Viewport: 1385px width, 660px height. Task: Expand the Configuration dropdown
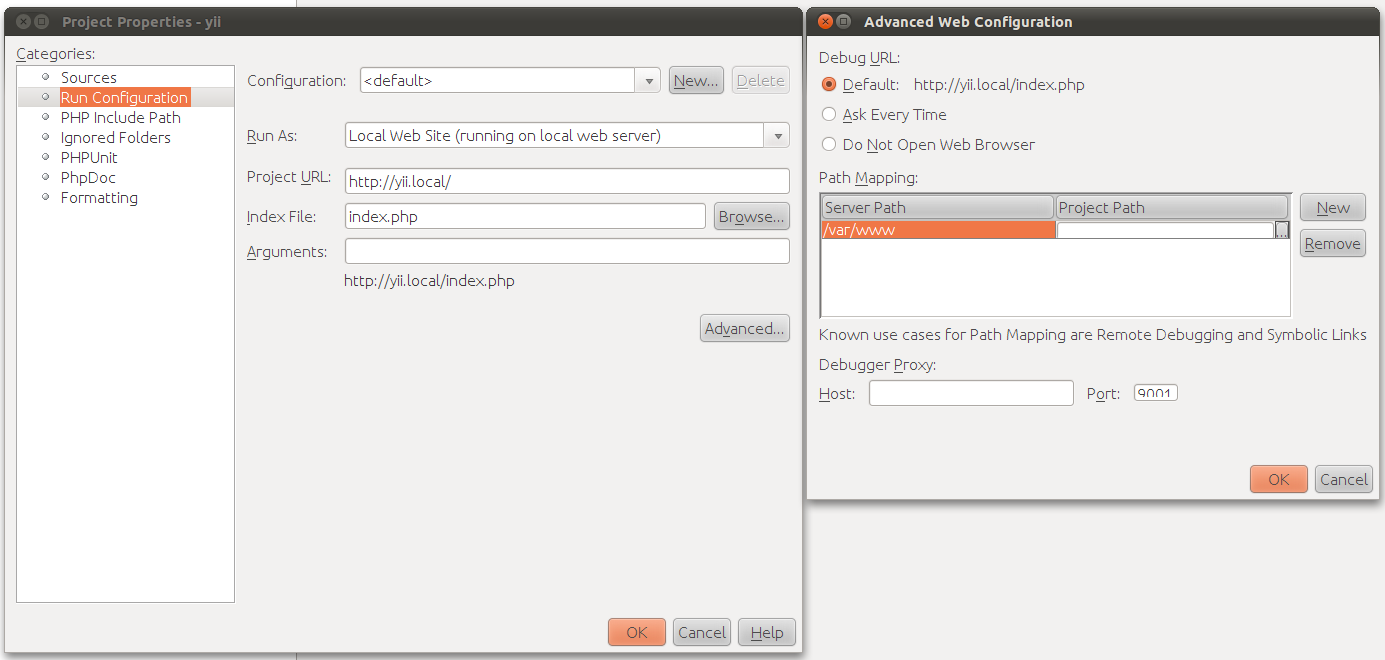click(x=648, y=81)
